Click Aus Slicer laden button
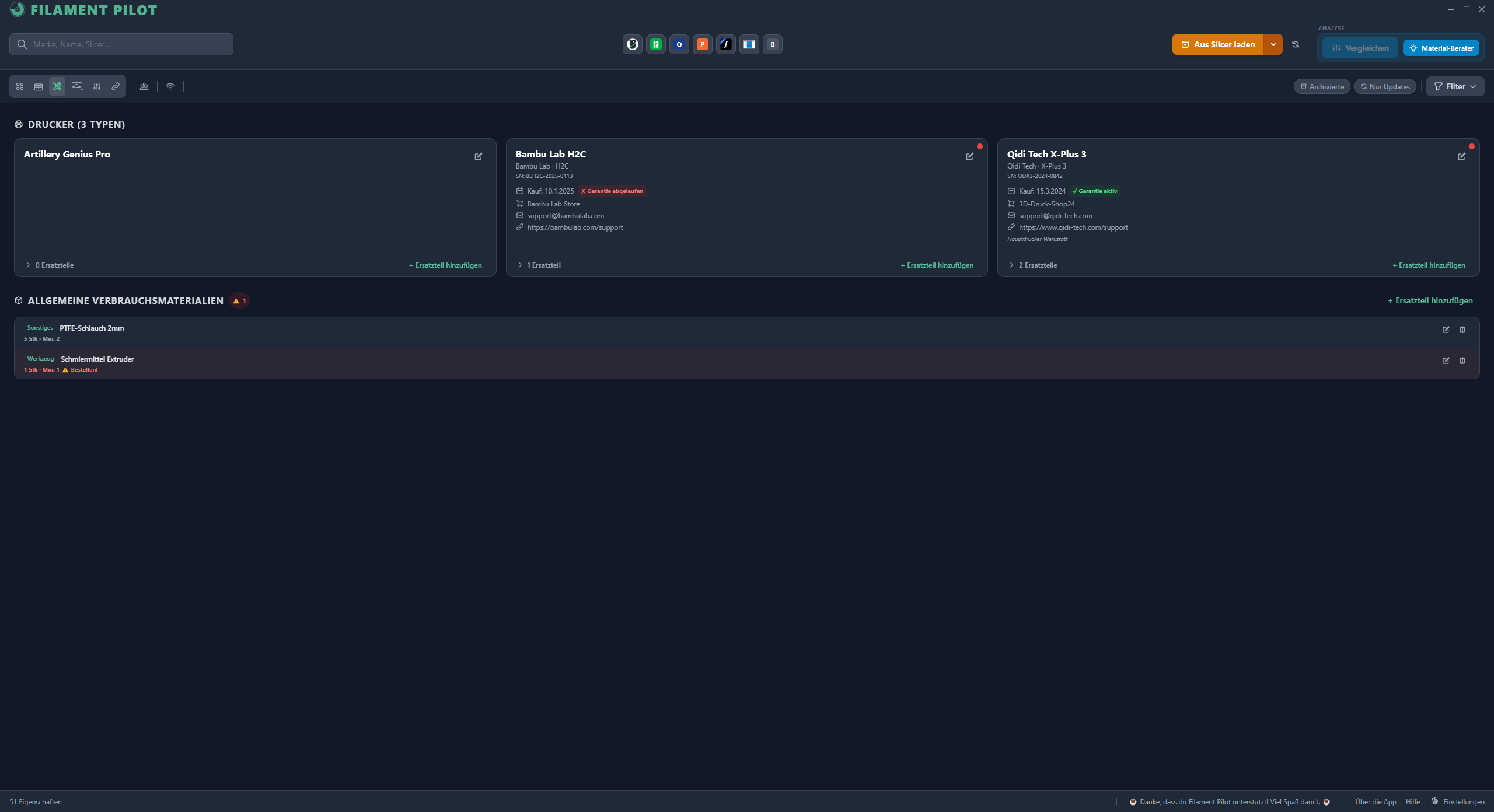Screen dimensions: 1494x812 [x=1218, y=44]
